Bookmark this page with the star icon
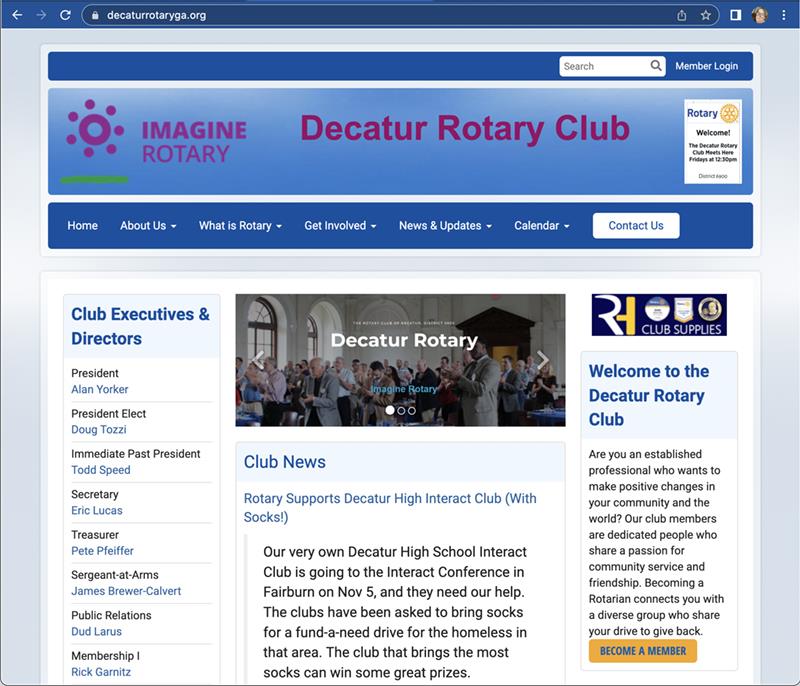Viewport: 800px width, 686px height. (x=706, y=15)
